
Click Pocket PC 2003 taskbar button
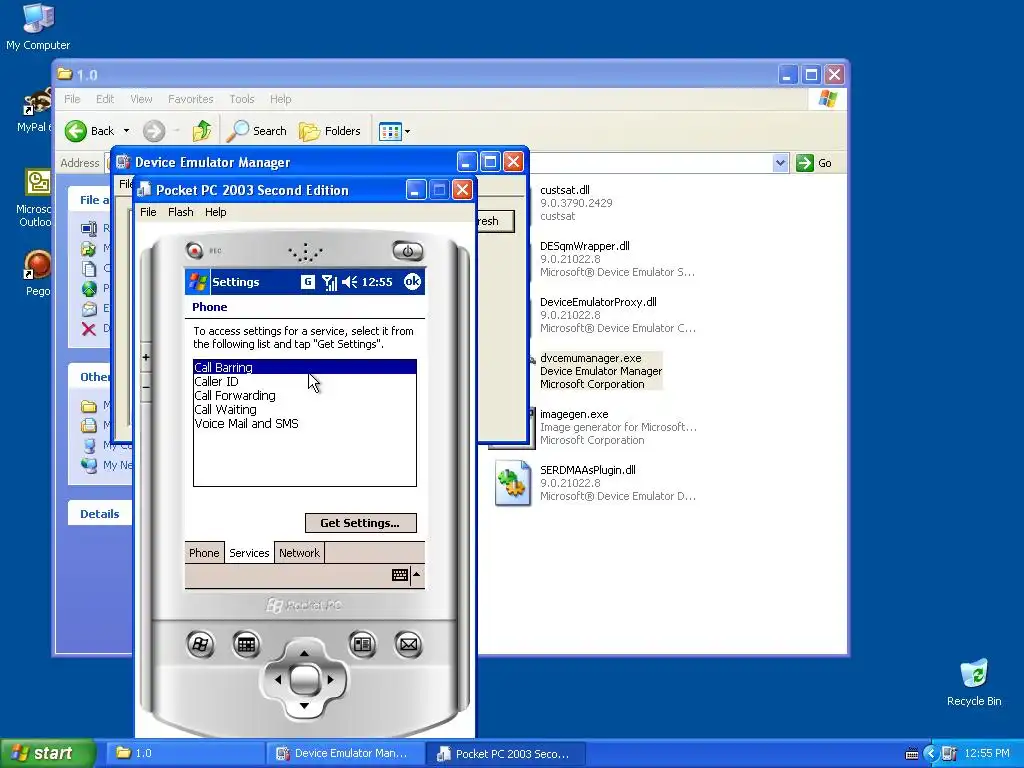[x=505, y=754]
